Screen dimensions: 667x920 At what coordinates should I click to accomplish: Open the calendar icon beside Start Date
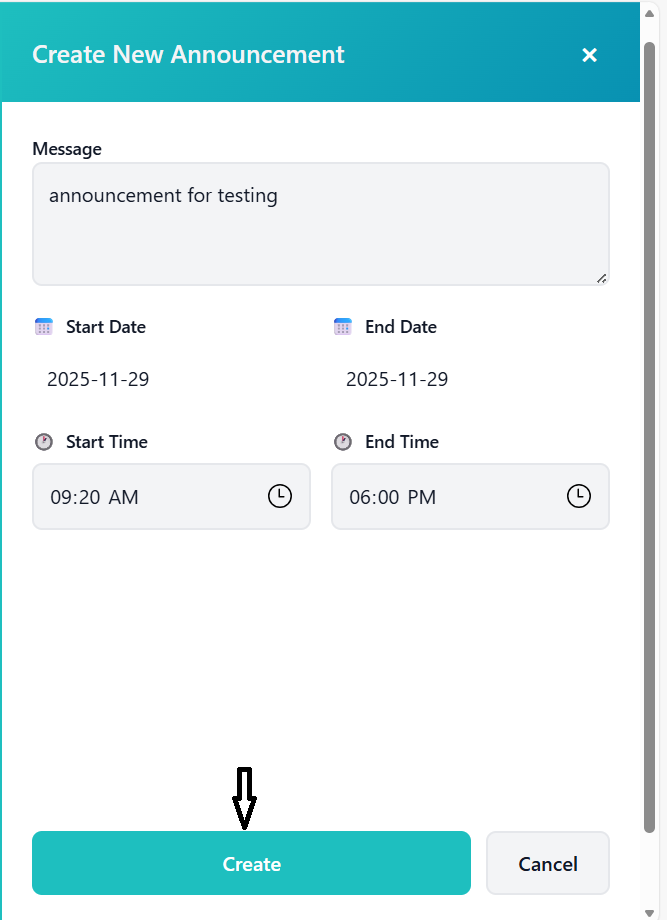[43, 326]
